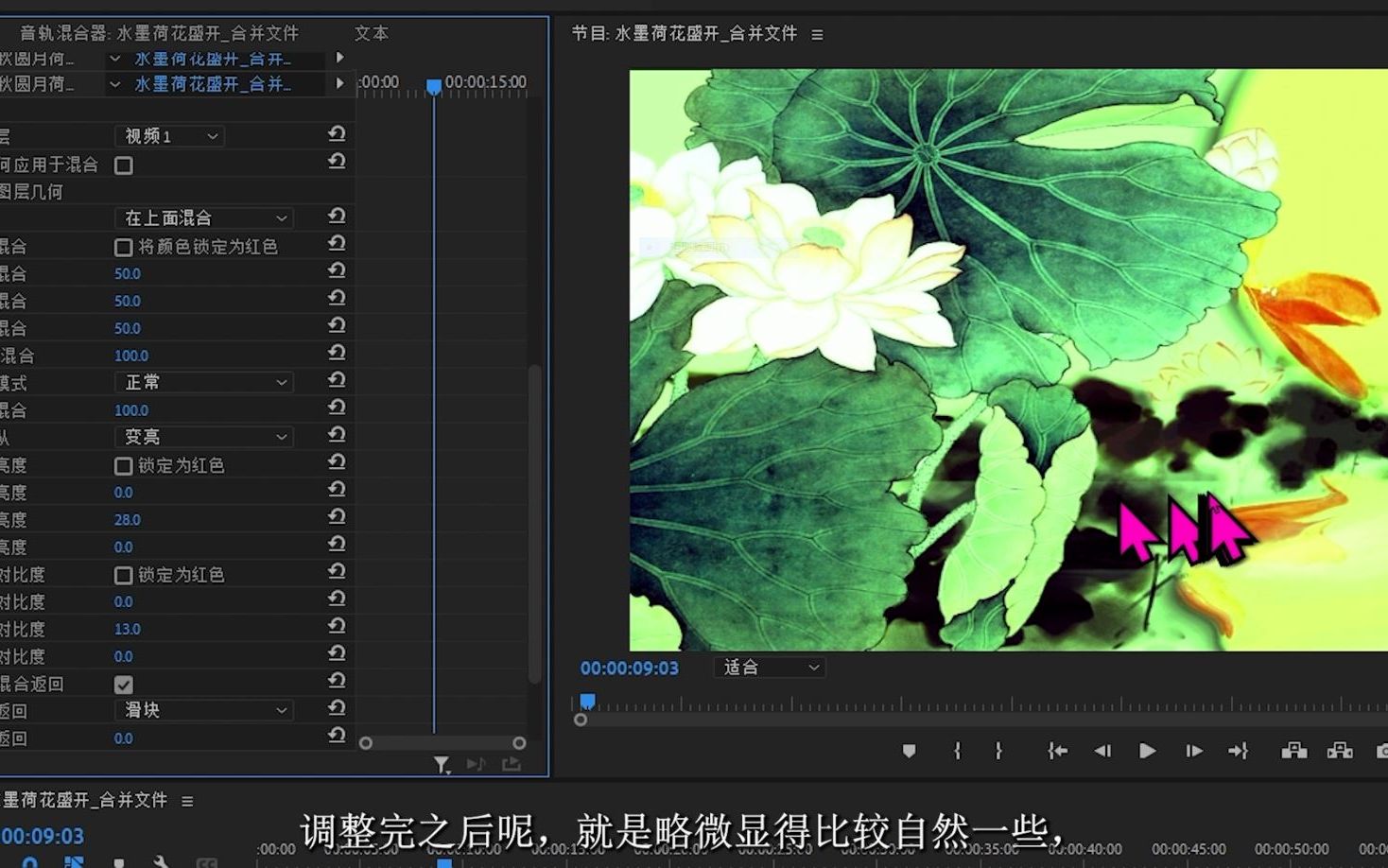Screen dimensions: 1388x868
Task: Click the effect controls vertical scrollbar
Action: click(x=534, y=523)
